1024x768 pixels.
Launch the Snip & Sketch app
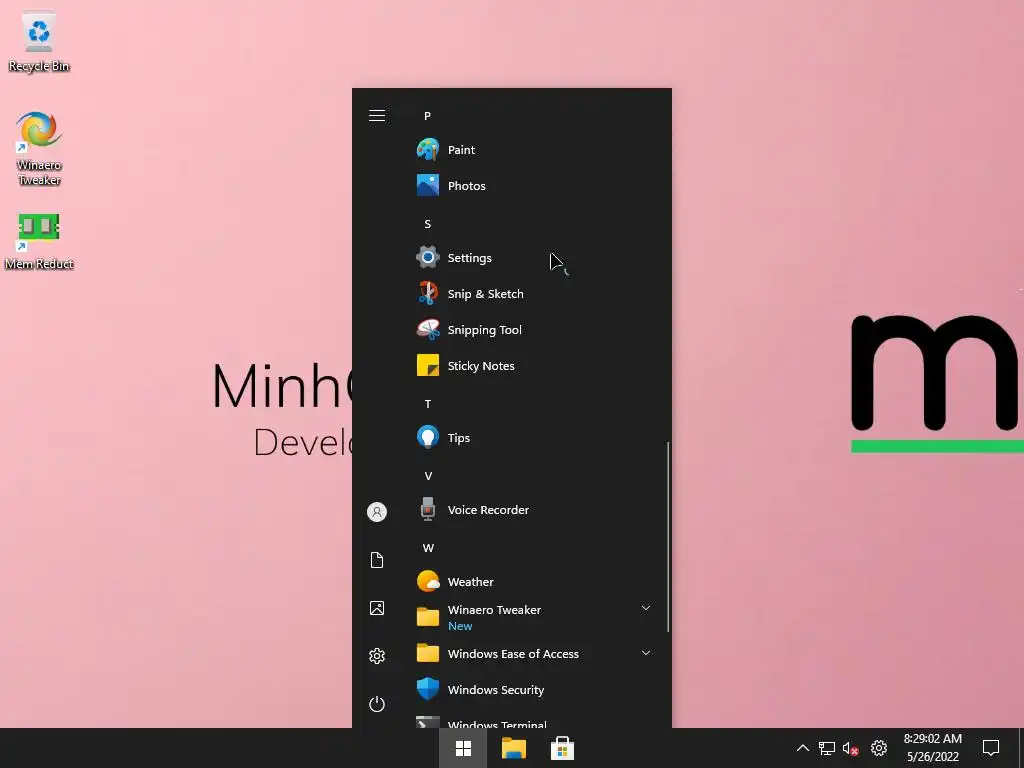(x=534, y=293)
